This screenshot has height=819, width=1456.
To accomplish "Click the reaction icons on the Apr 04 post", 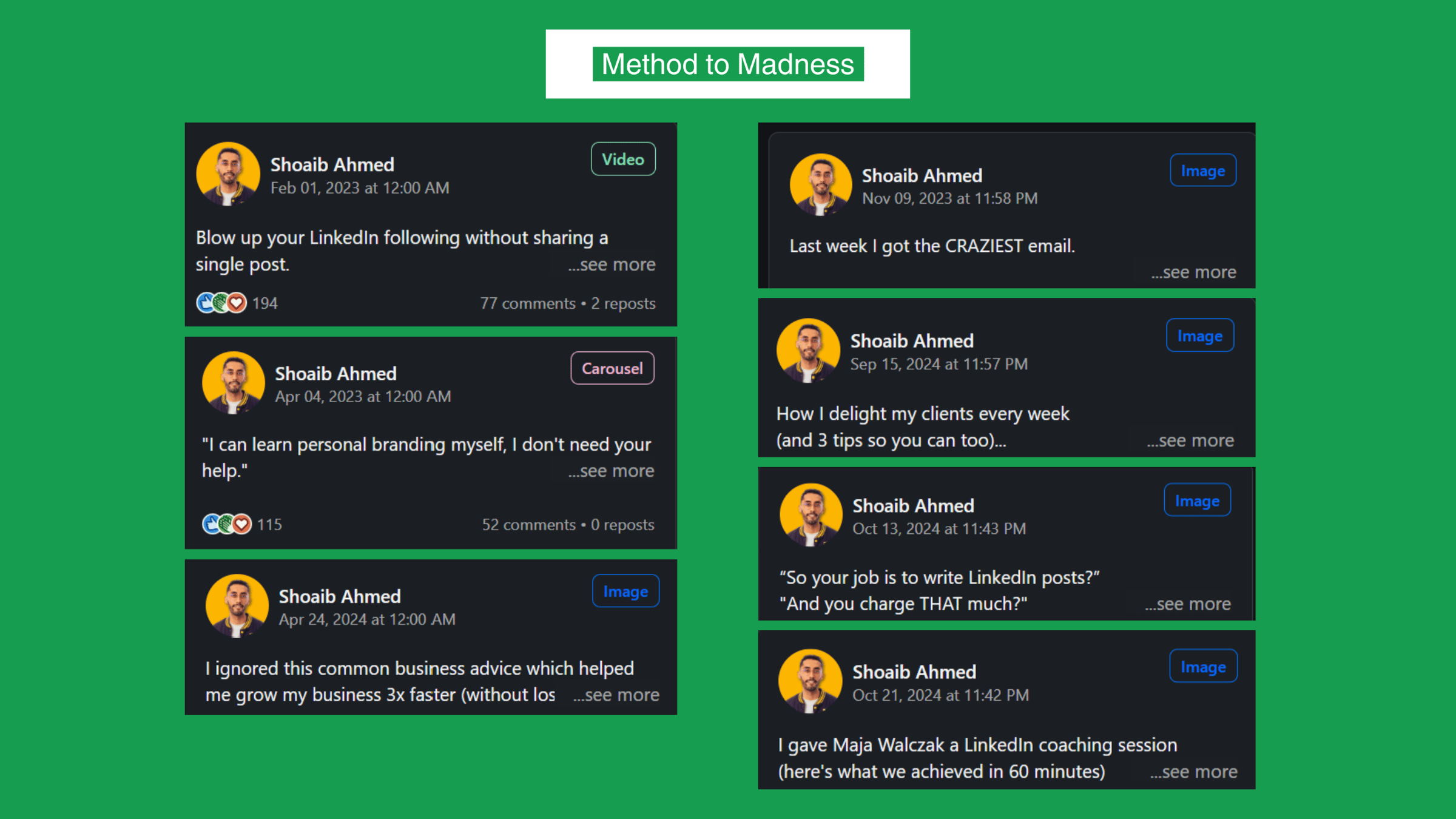I will 226,524.
